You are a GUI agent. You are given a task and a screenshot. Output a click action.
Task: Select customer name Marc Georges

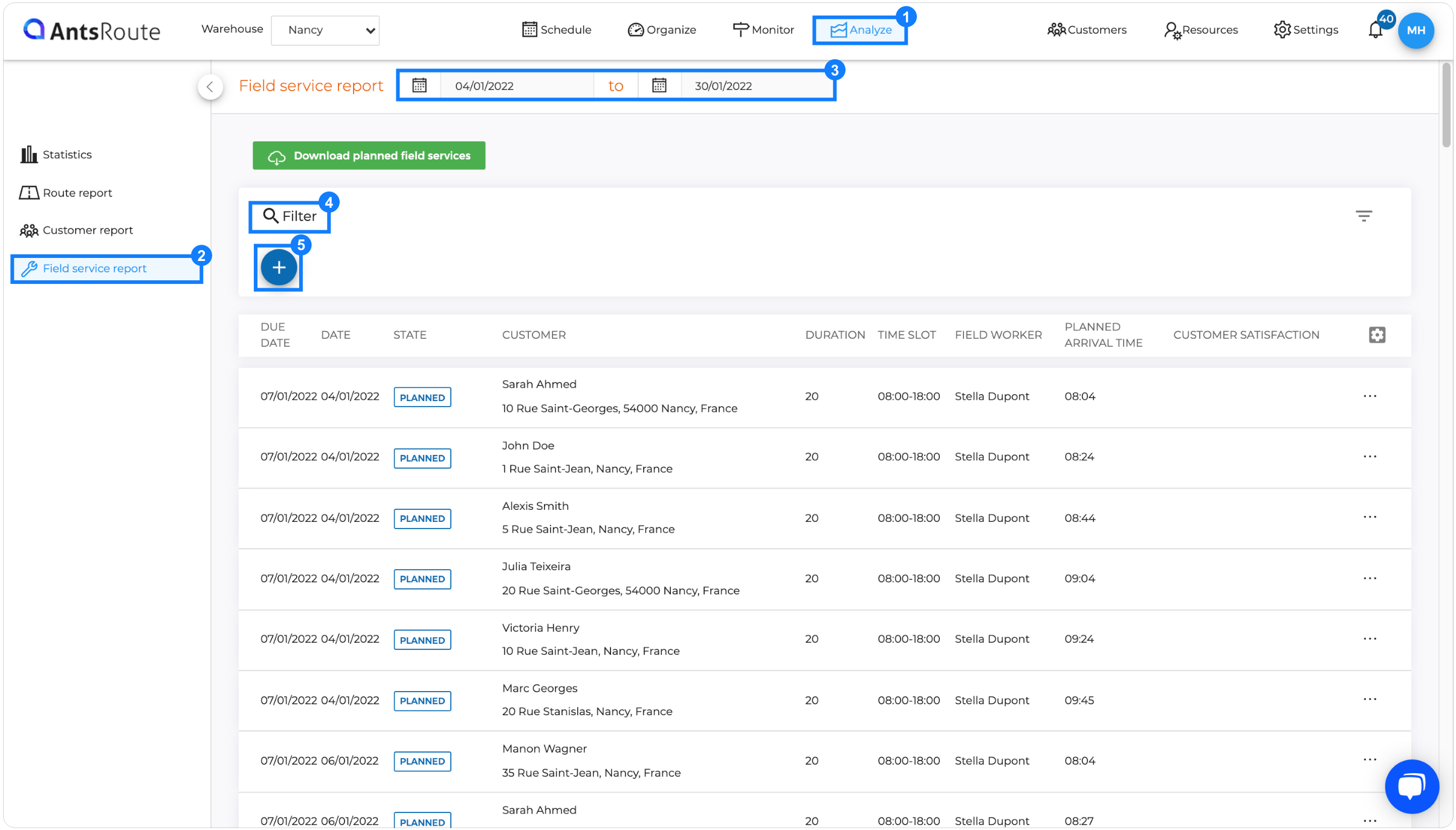coord(540,688)
